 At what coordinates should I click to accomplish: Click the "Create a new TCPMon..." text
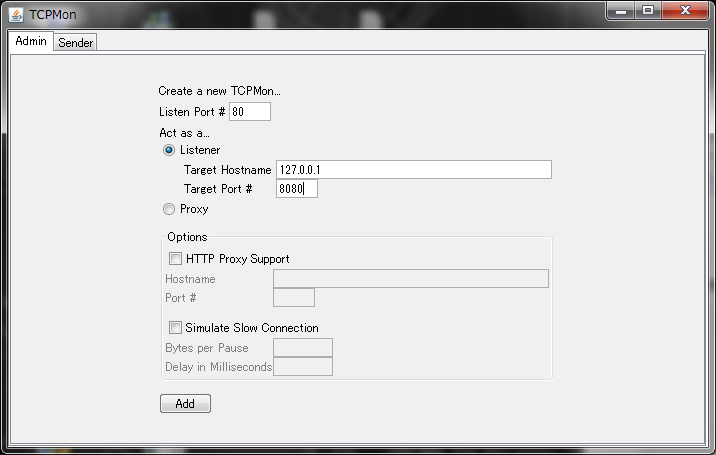[x=219, y=91]
